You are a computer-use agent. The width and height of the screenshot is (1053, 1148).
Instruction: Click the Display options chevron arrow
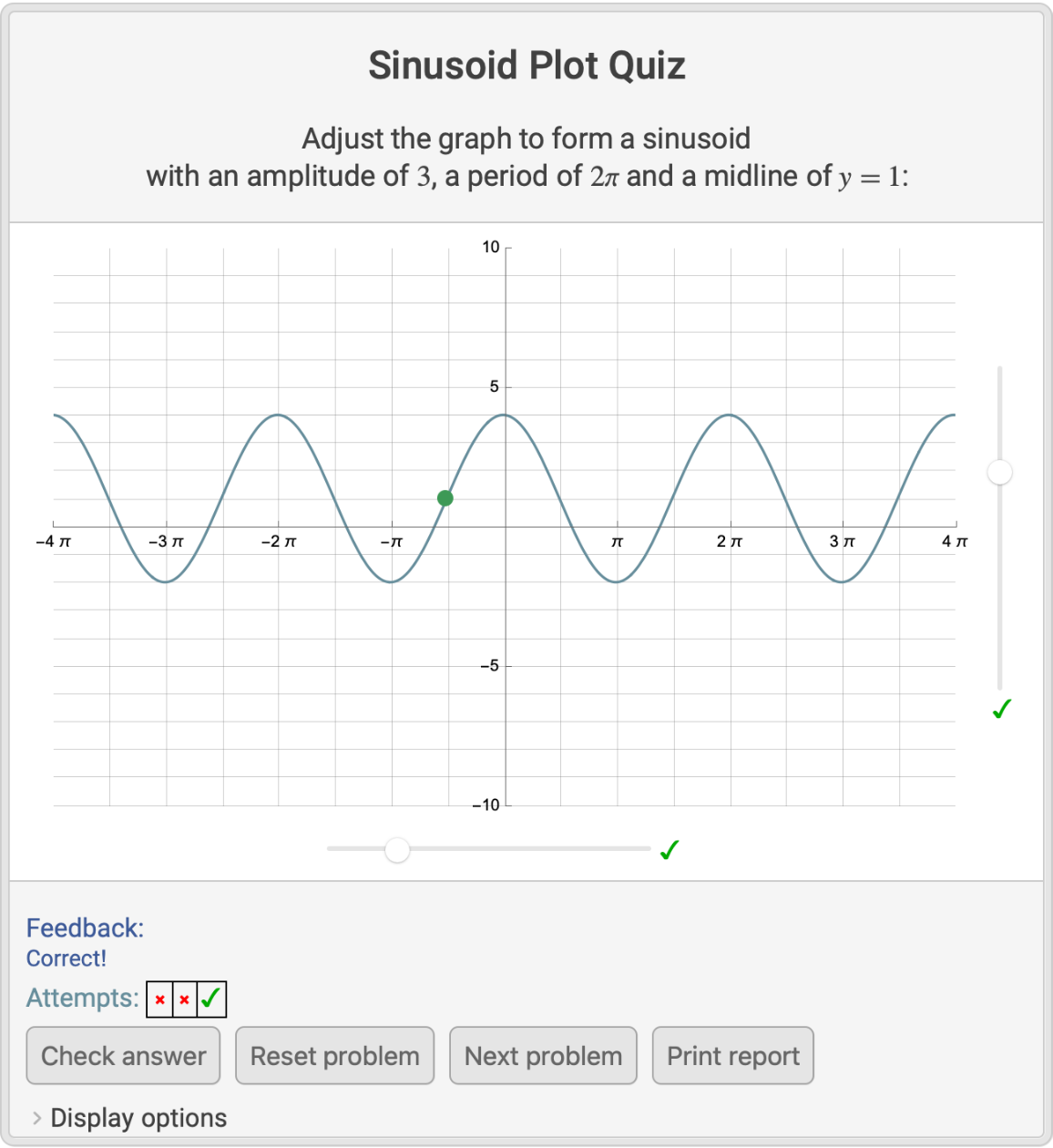[x=36, y=1118]
